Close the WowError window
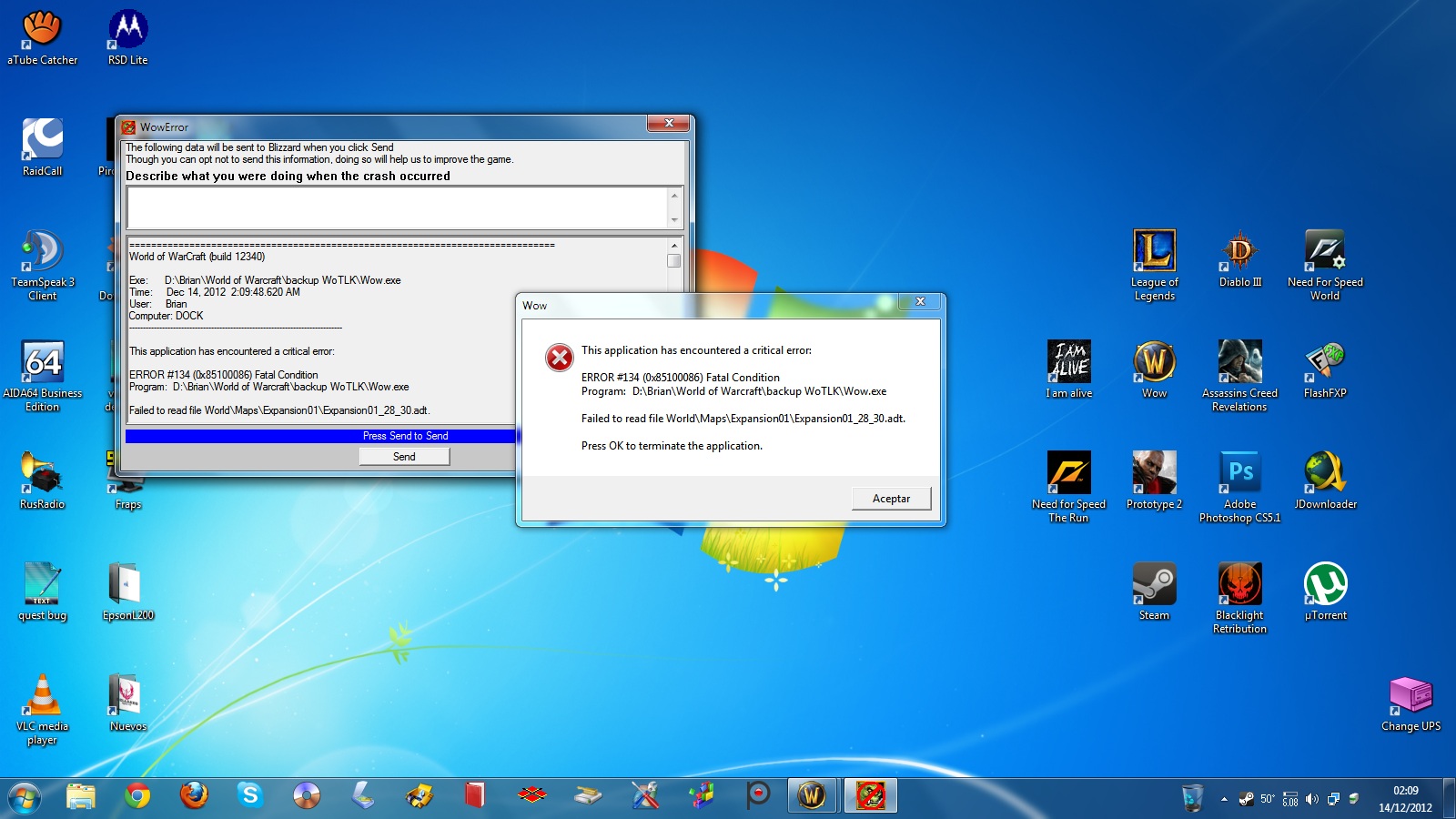The width and height of the screenshot is (1456, 819). point(669,123)
